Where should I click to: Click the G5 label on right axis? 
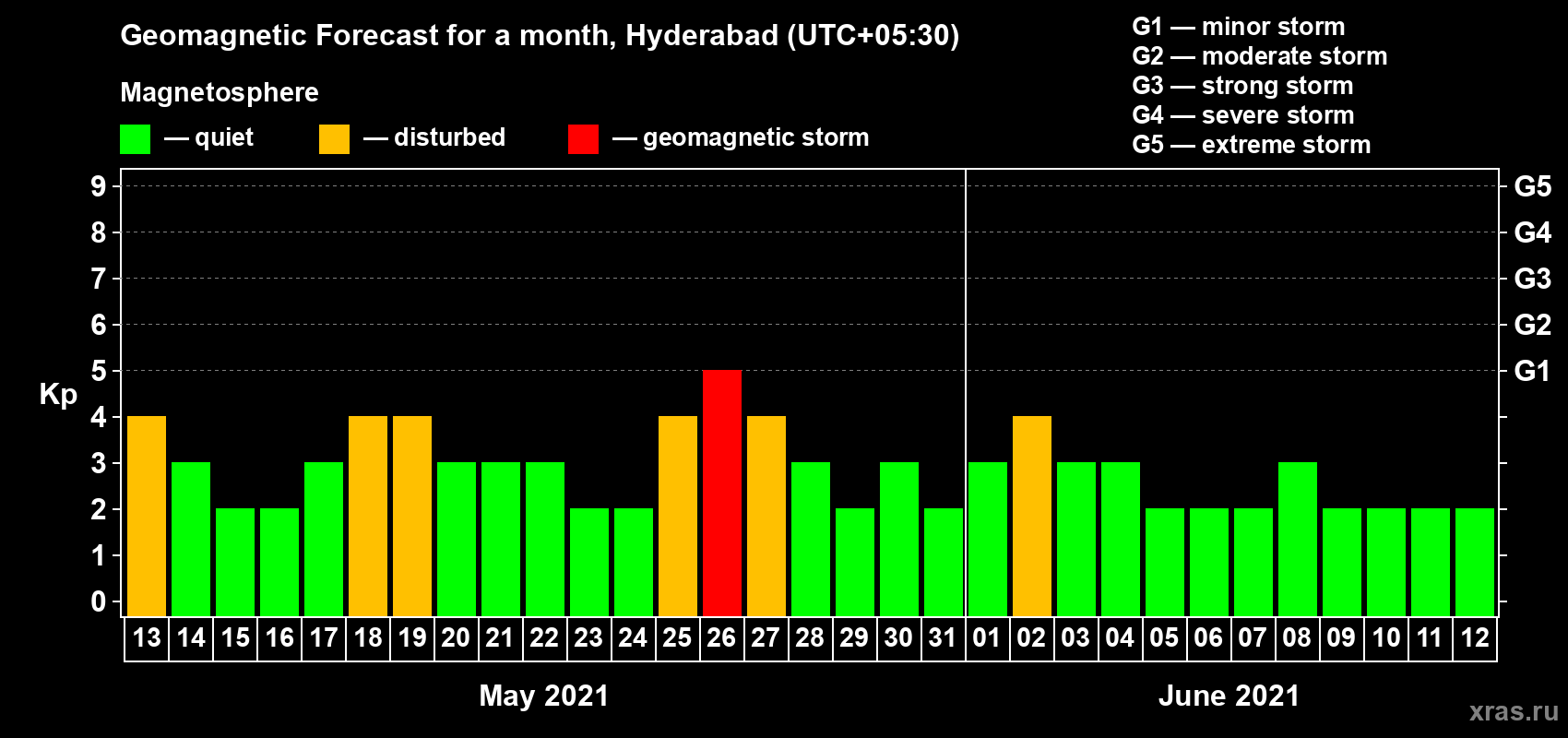click(x=1533, y=186)
